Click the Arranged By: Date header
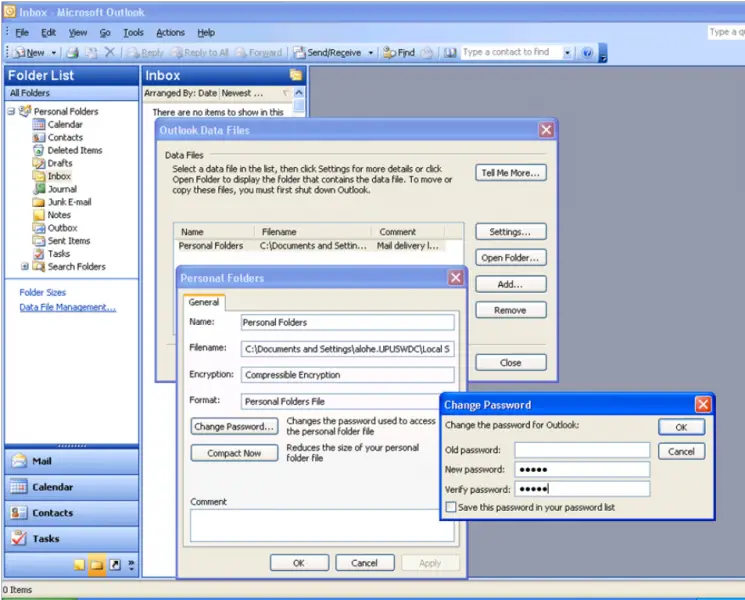Screen dimensions: 745x600 (x=181, y=93)
